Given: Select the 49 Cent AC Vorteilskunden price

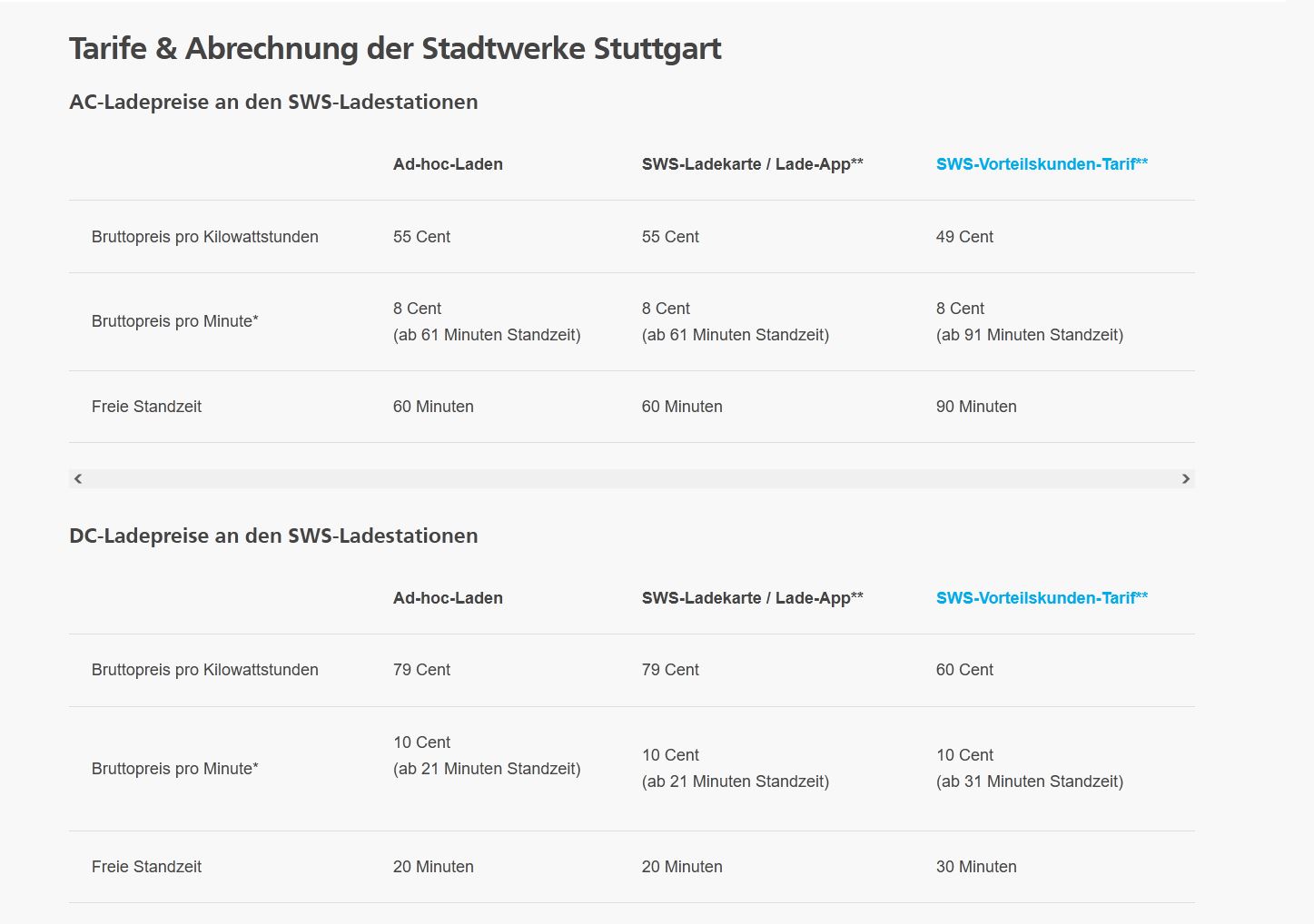Looking at the screenshot, I should [x=964, y=237].
